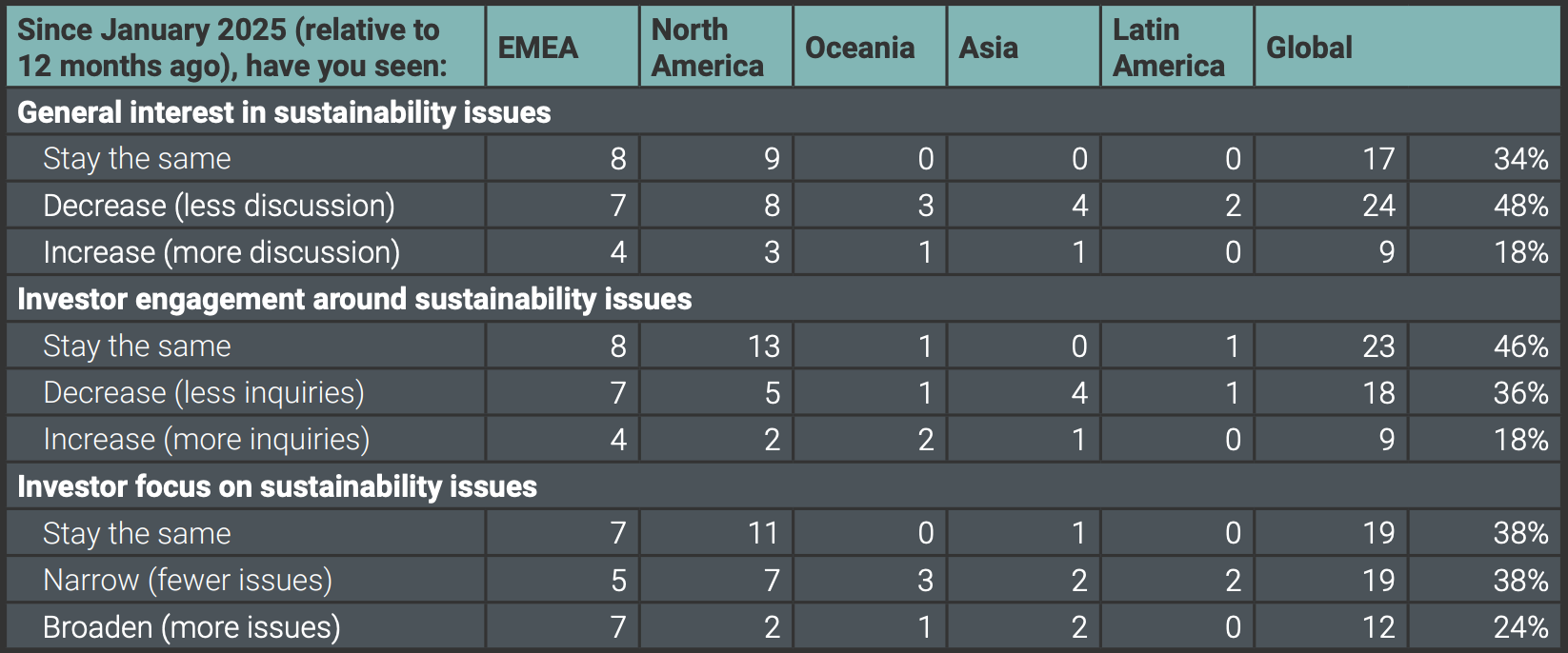The image size is (1568, 653).
Task: Click the Oceania column header
Action: (859, 48)
